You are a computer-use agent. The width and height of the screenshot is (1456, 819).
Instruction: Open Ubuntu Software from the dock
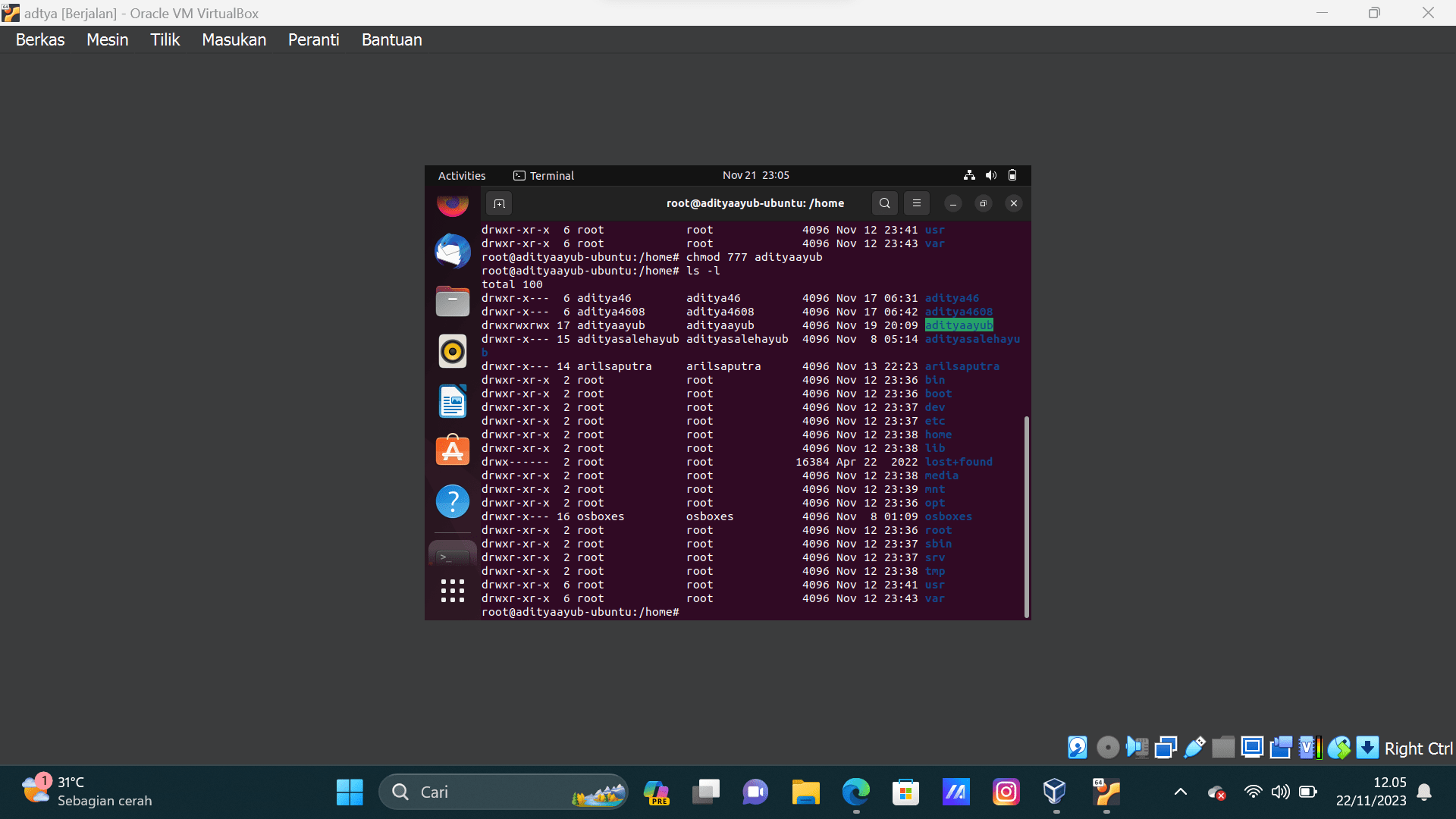tap(453, 450)
